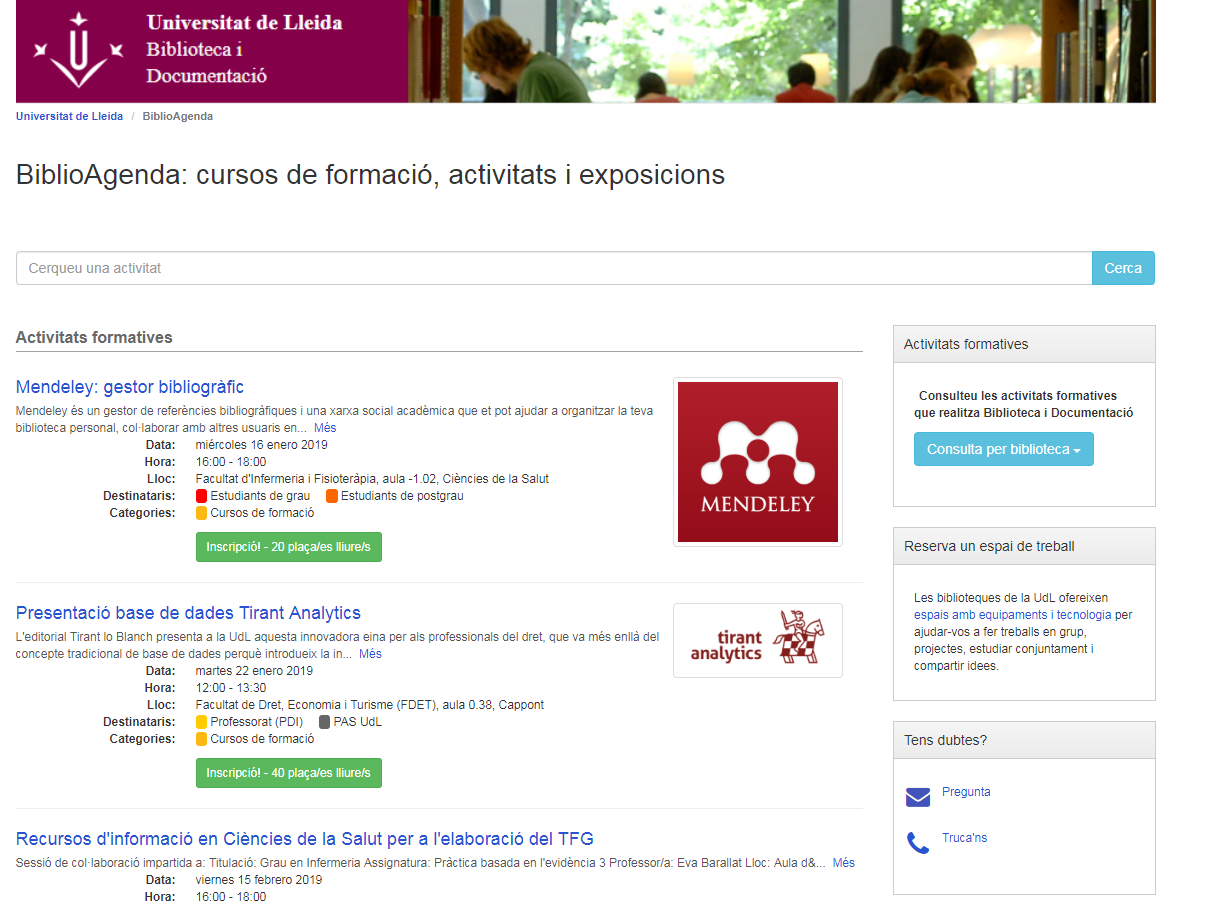1228x906 pixels.
Task: Click the Cerca search button
Action: (x=1122, y=268)
